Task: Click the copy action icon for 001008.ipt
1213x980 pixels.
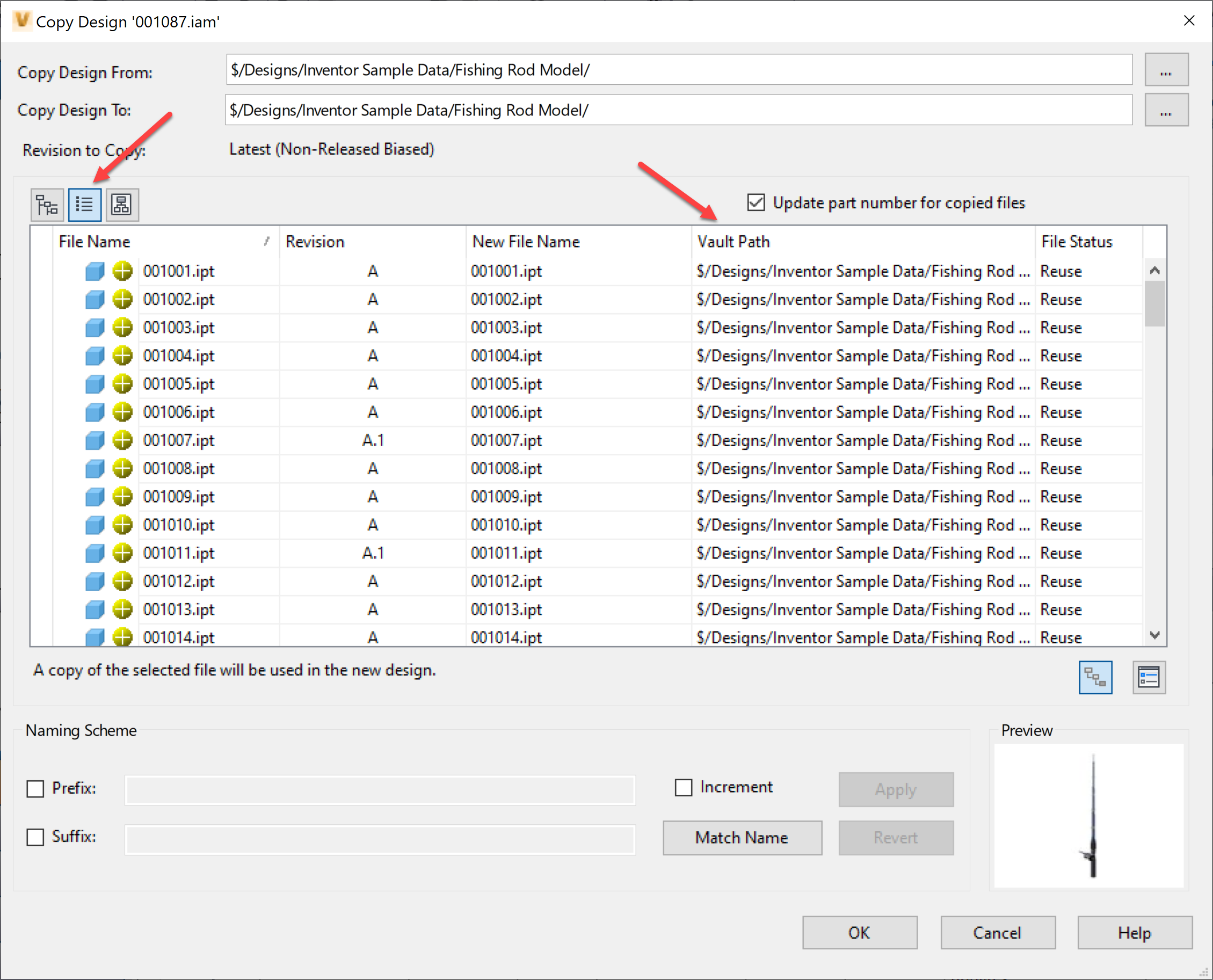Action: (122, 469)
